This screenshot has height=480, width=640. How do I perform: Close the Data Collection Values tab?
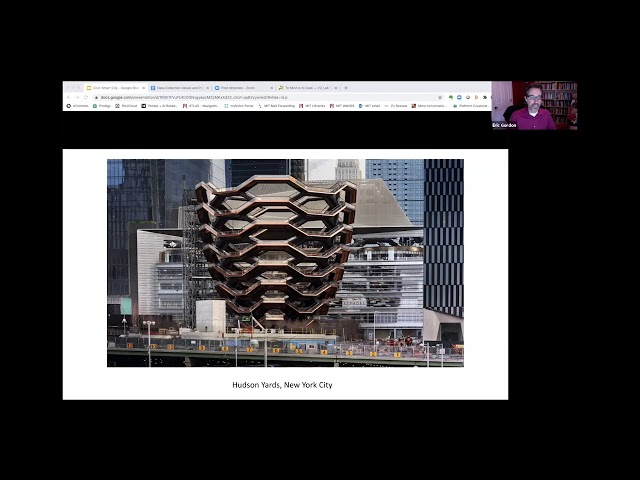click(x=207, y=88)
